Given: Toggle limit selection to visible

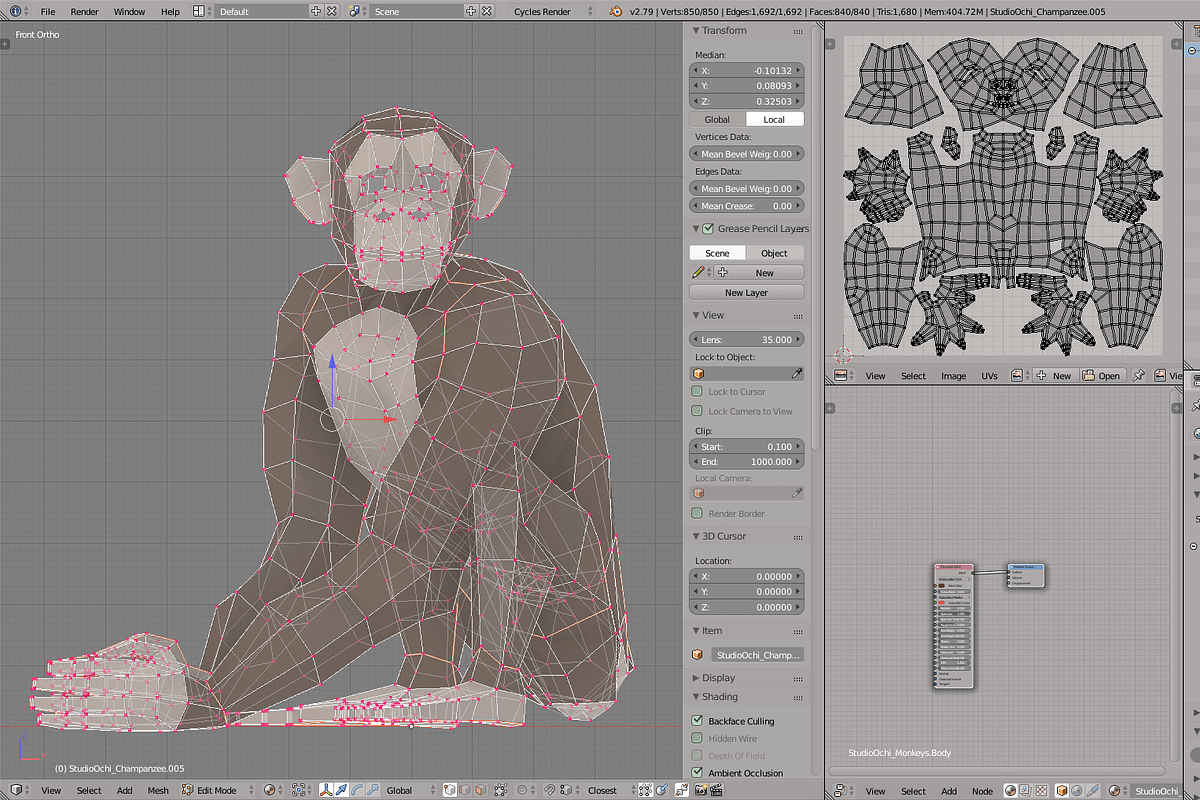Looking at the screenshot, I should 501,790.
